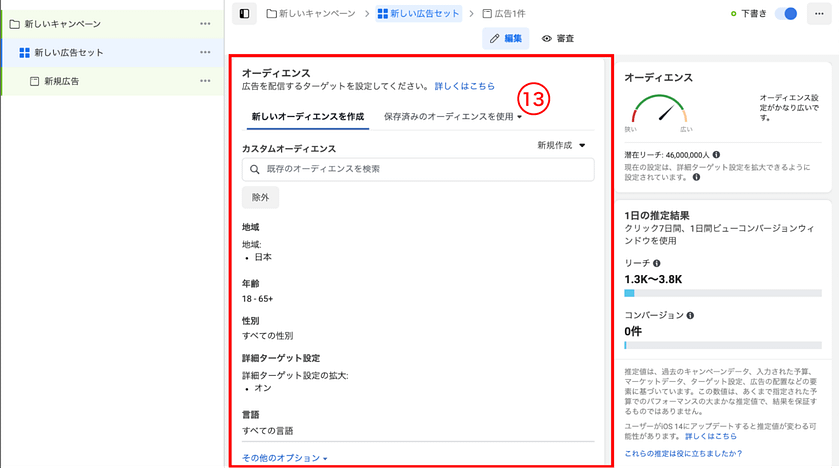Open three-dot menu for 新しい広告セット
This screenshot has height=468, width=839.
[205, 52]
